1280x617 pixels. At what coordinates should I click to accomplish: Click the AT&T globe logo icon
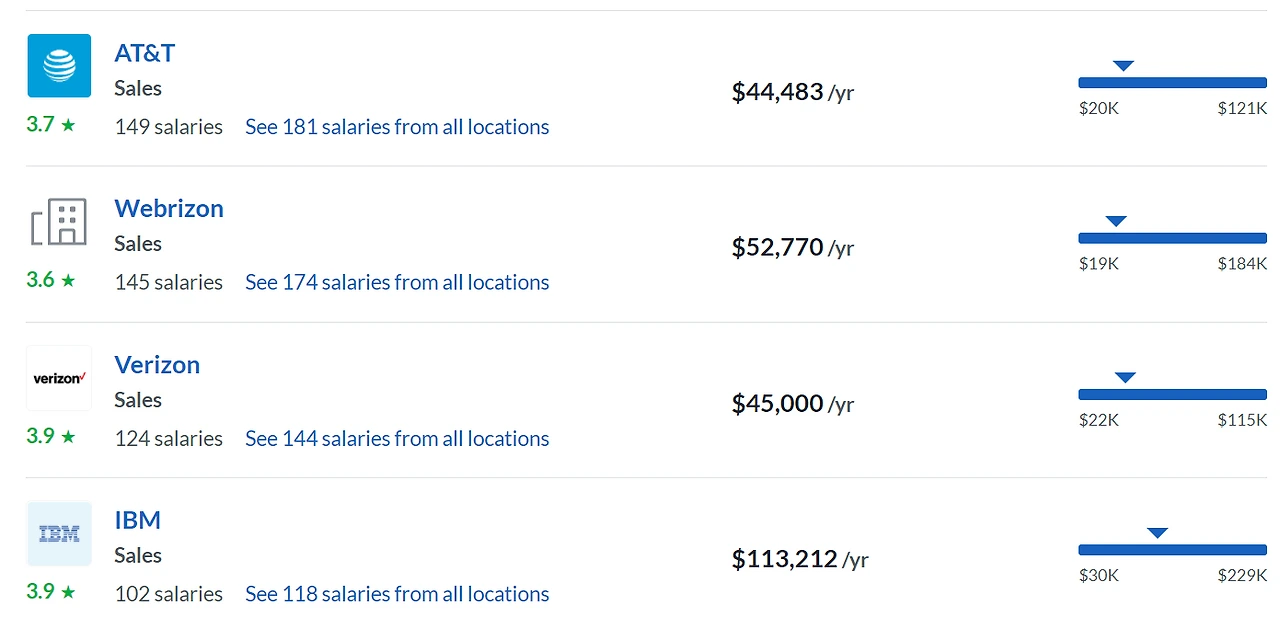click(59, 66)
